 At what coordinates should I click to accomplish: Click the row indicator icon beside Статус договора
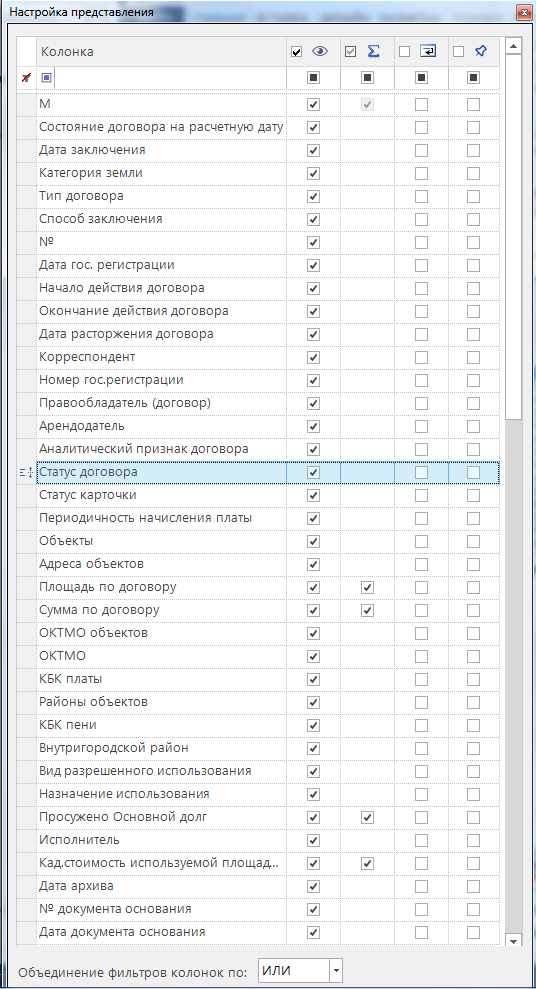click(x=26, y=472)
